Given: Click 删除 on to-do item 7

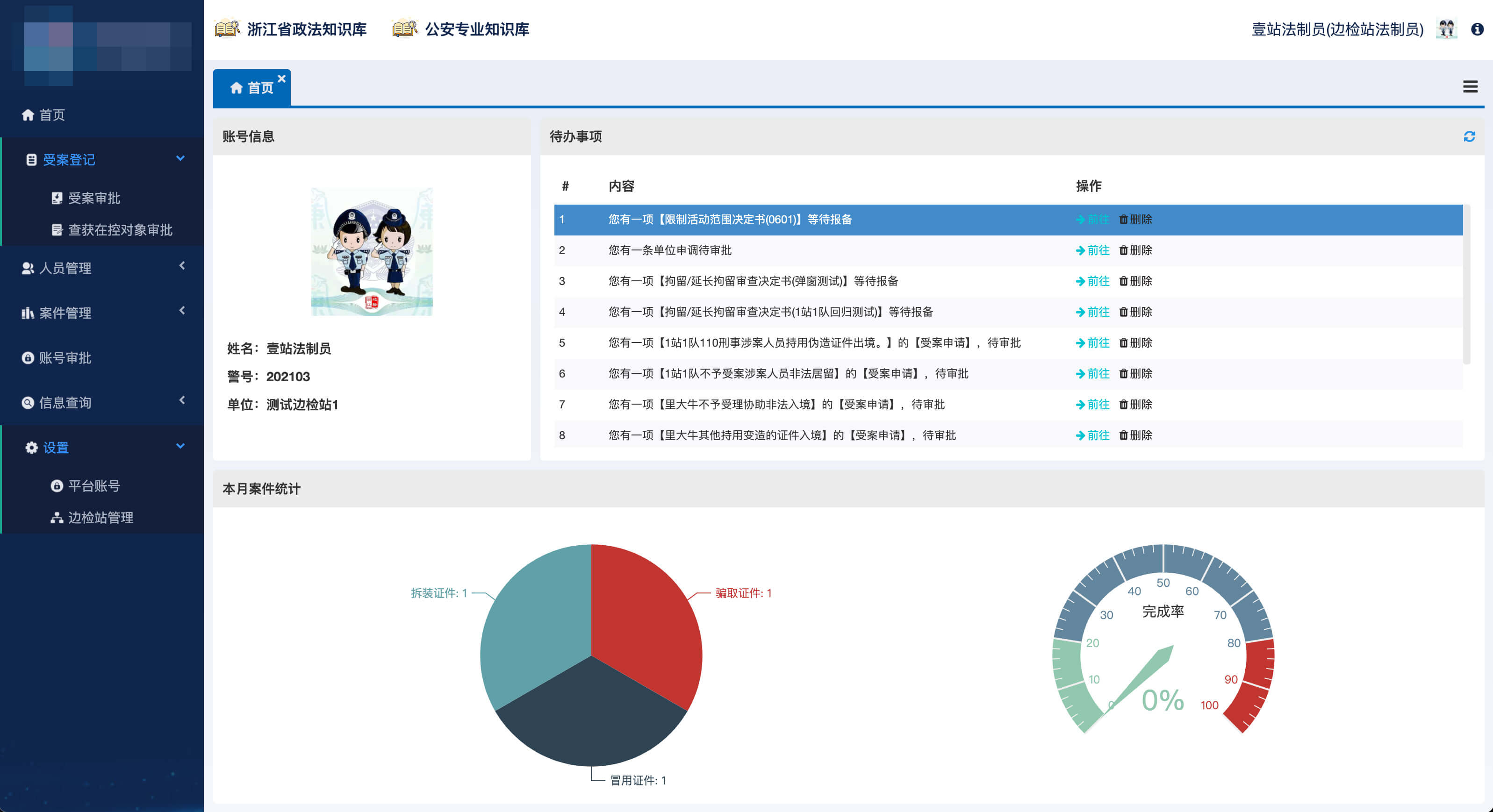Looking at the screenshot, I should (1135, 404).
